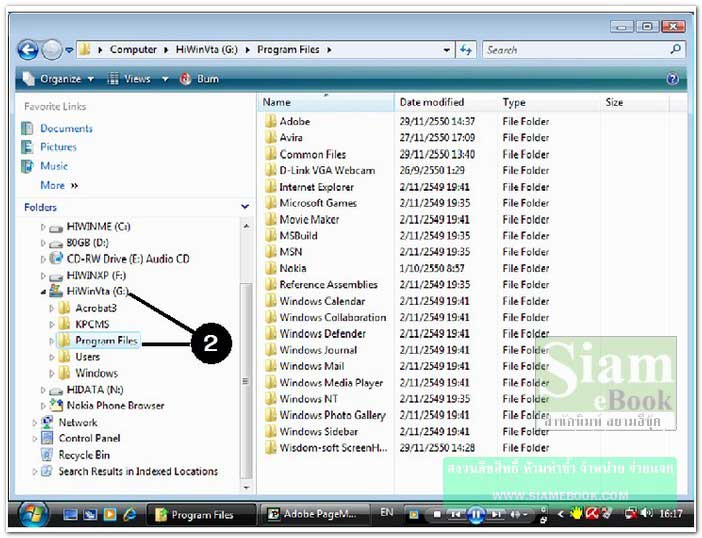The width and height of the screenshot is (702, 538).
Task: Sort by the Size column header
Action: [635, 102]
